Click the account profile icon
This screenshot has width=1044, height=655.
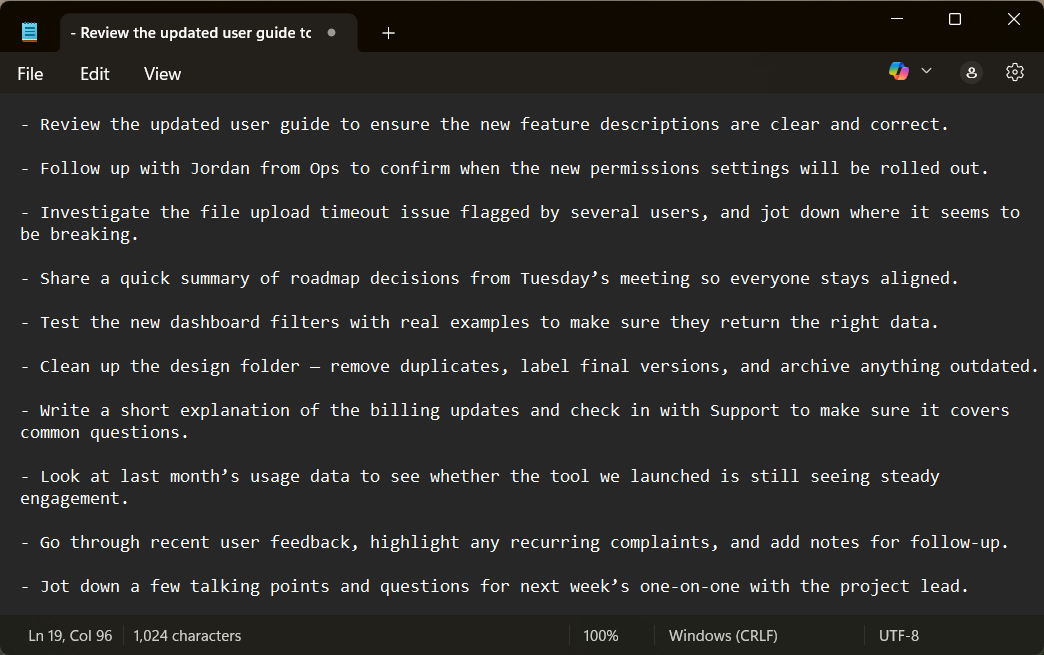(971, 72)
